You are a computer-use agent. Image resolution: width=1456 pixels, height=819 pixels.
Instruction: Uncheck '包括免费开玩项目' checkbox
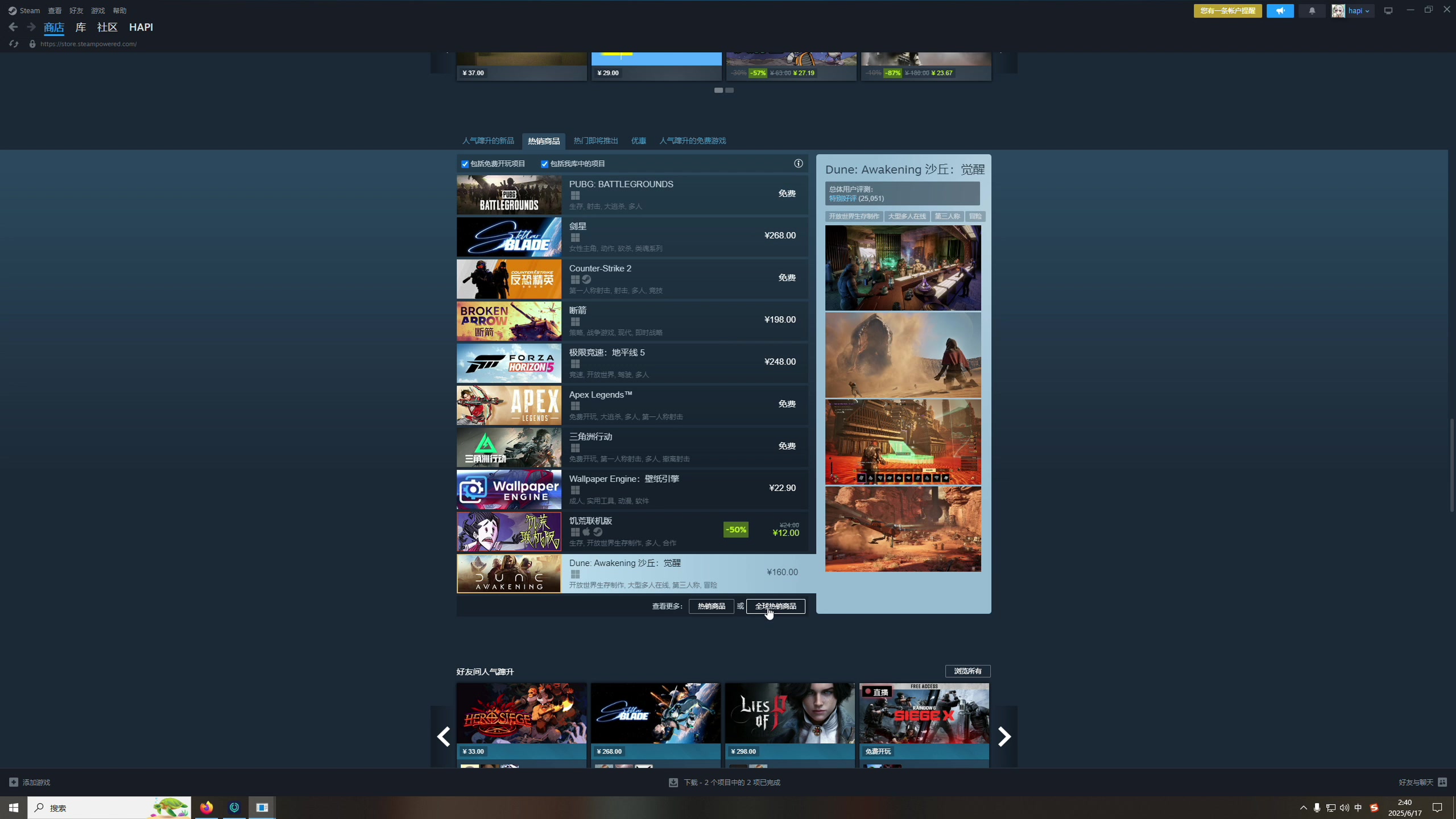coord(465,164)
